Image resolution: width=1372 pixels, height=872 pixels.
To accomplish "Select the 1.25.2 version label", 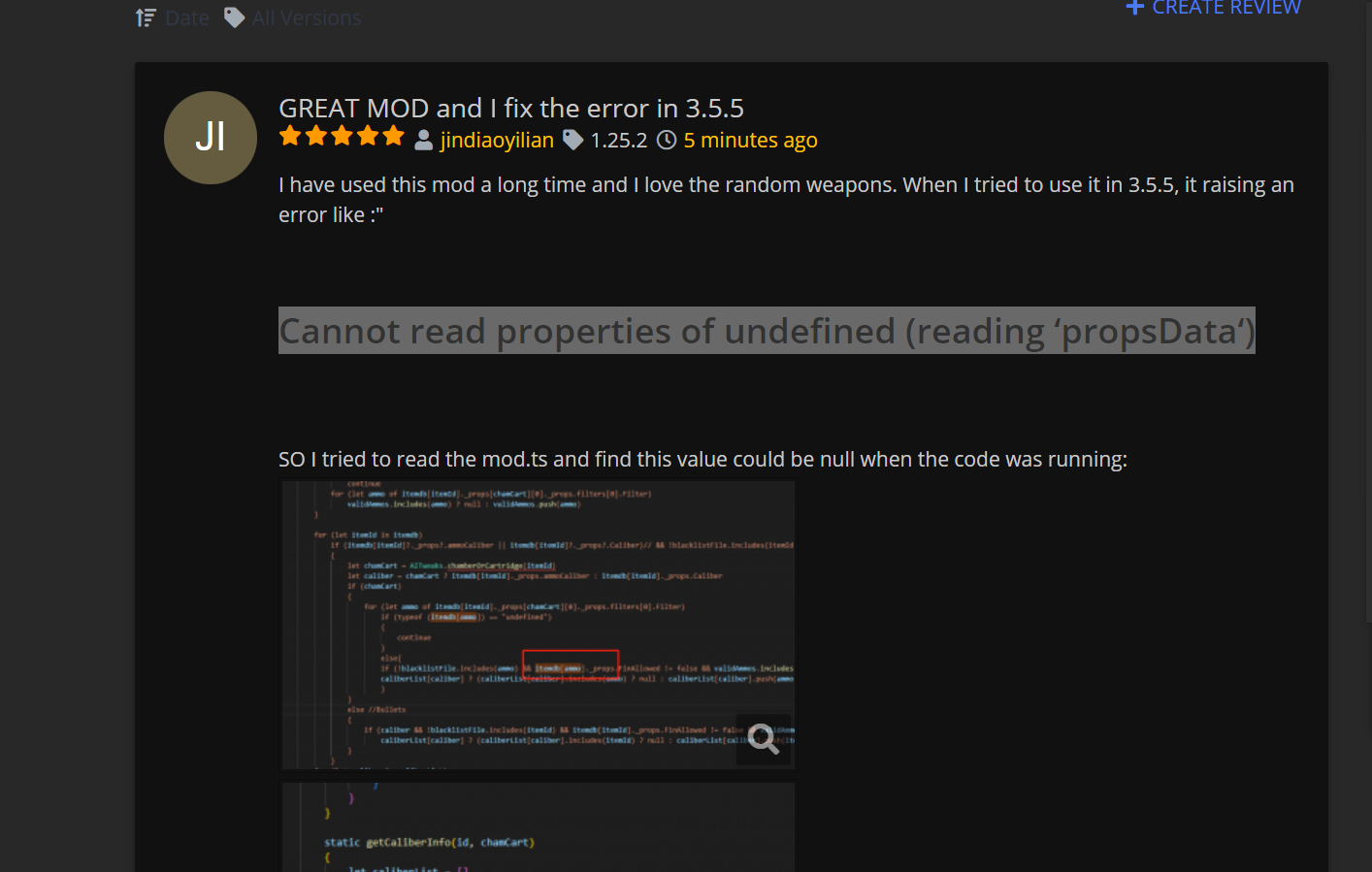I will 618,141.
